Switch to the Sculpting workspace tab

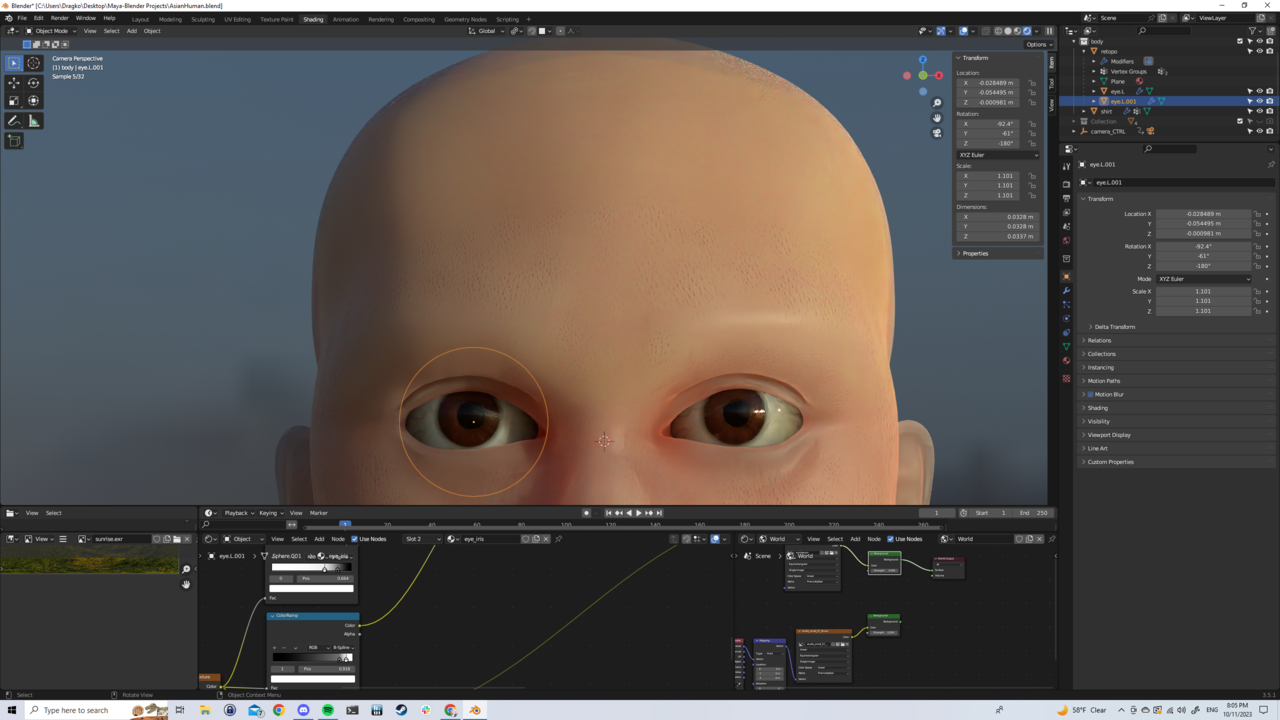coord(203,19)
